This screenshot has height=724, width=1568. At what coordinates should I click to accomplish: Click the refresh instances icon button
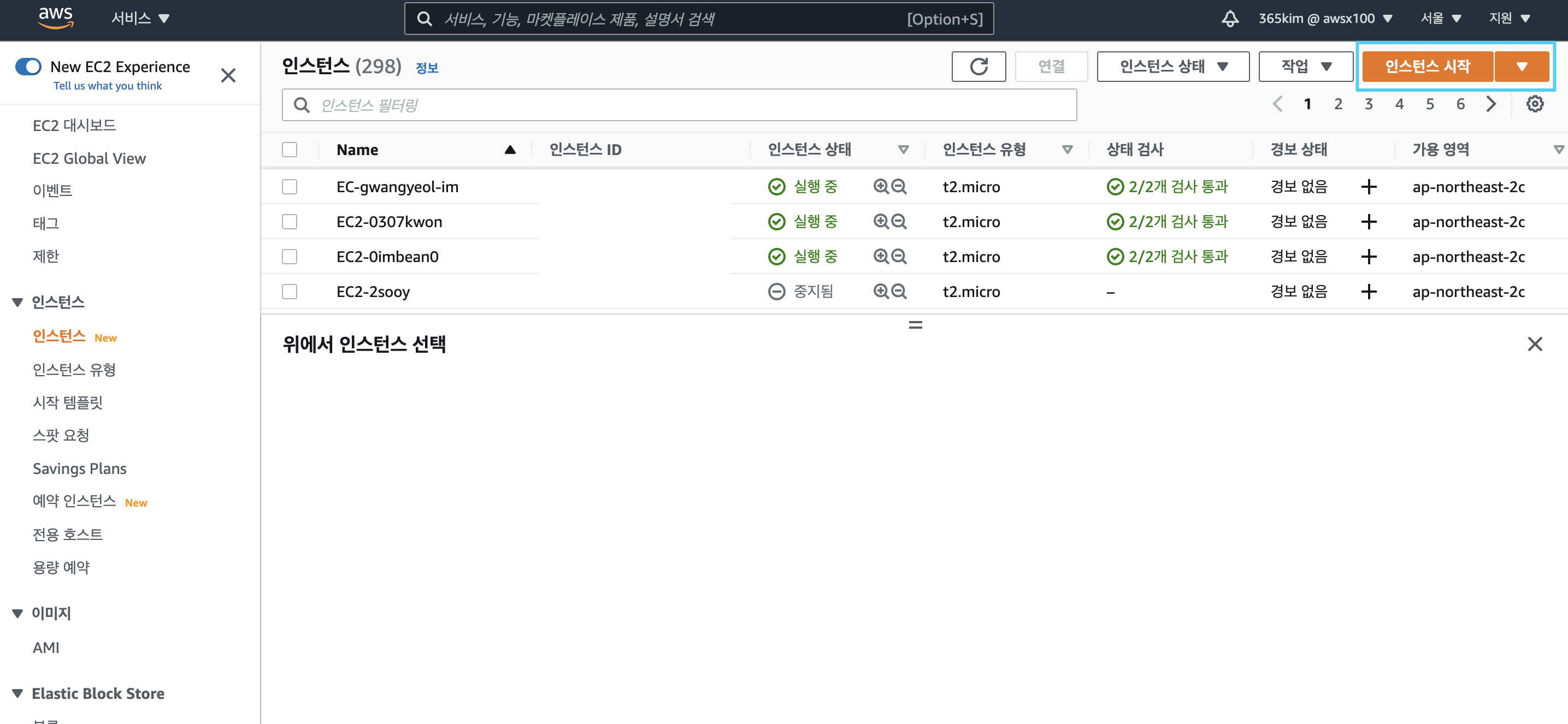pos(978,66)
